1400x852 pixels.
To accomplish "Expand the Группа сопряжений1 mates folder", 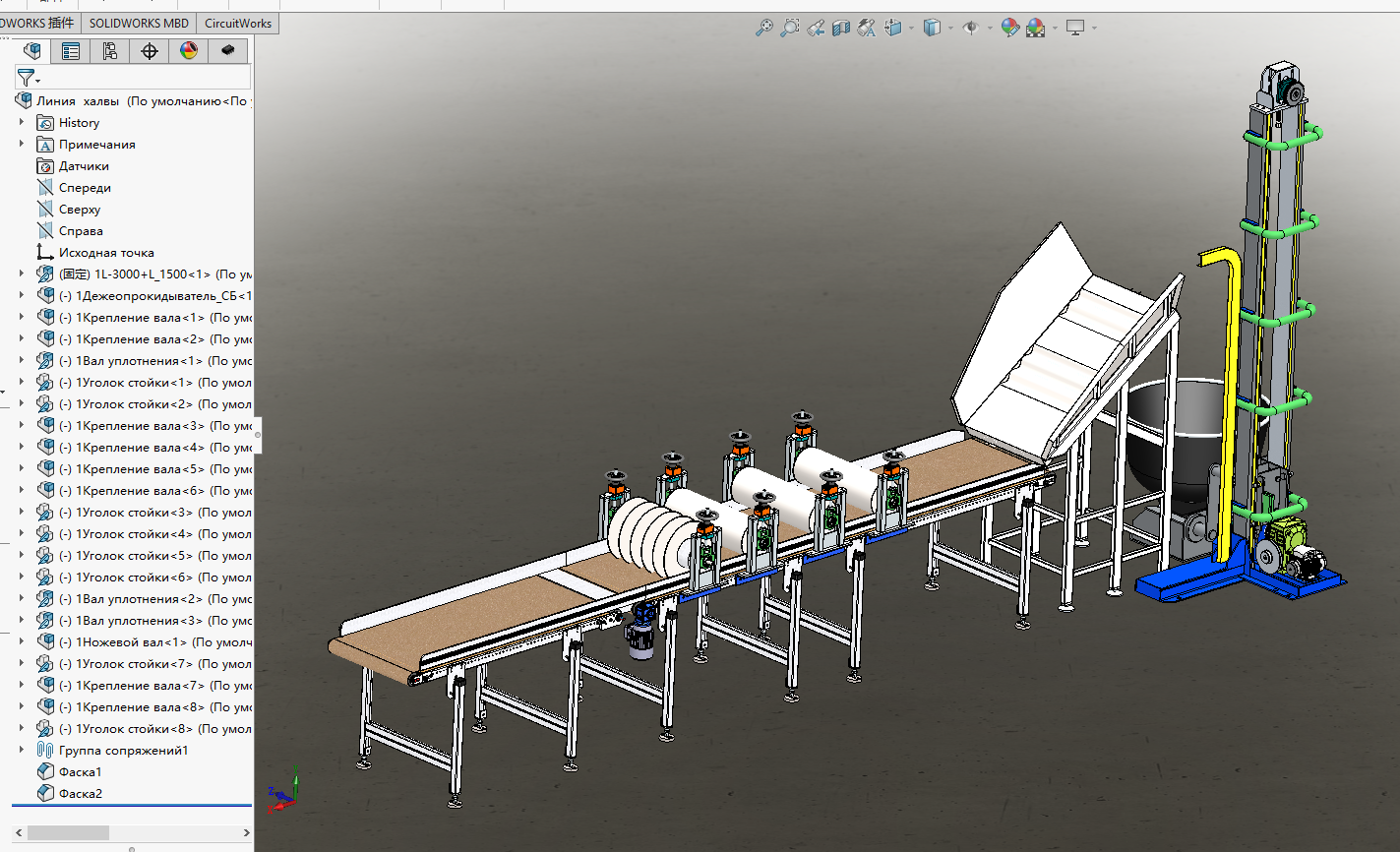I will point(22,750).
